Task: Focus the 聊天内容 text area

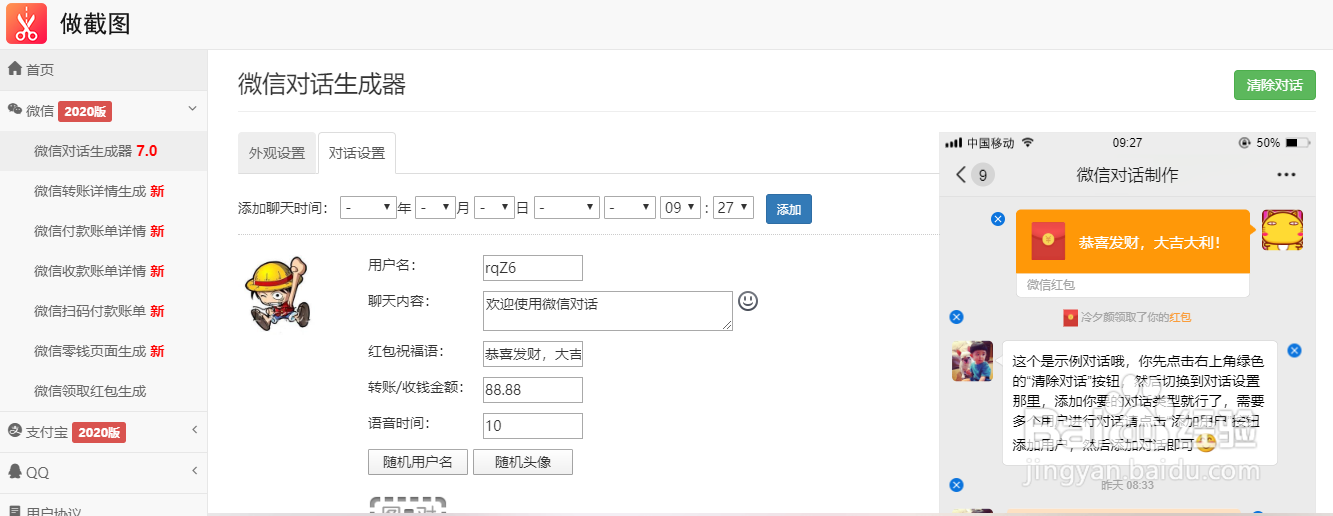Action: pos(608,311)
